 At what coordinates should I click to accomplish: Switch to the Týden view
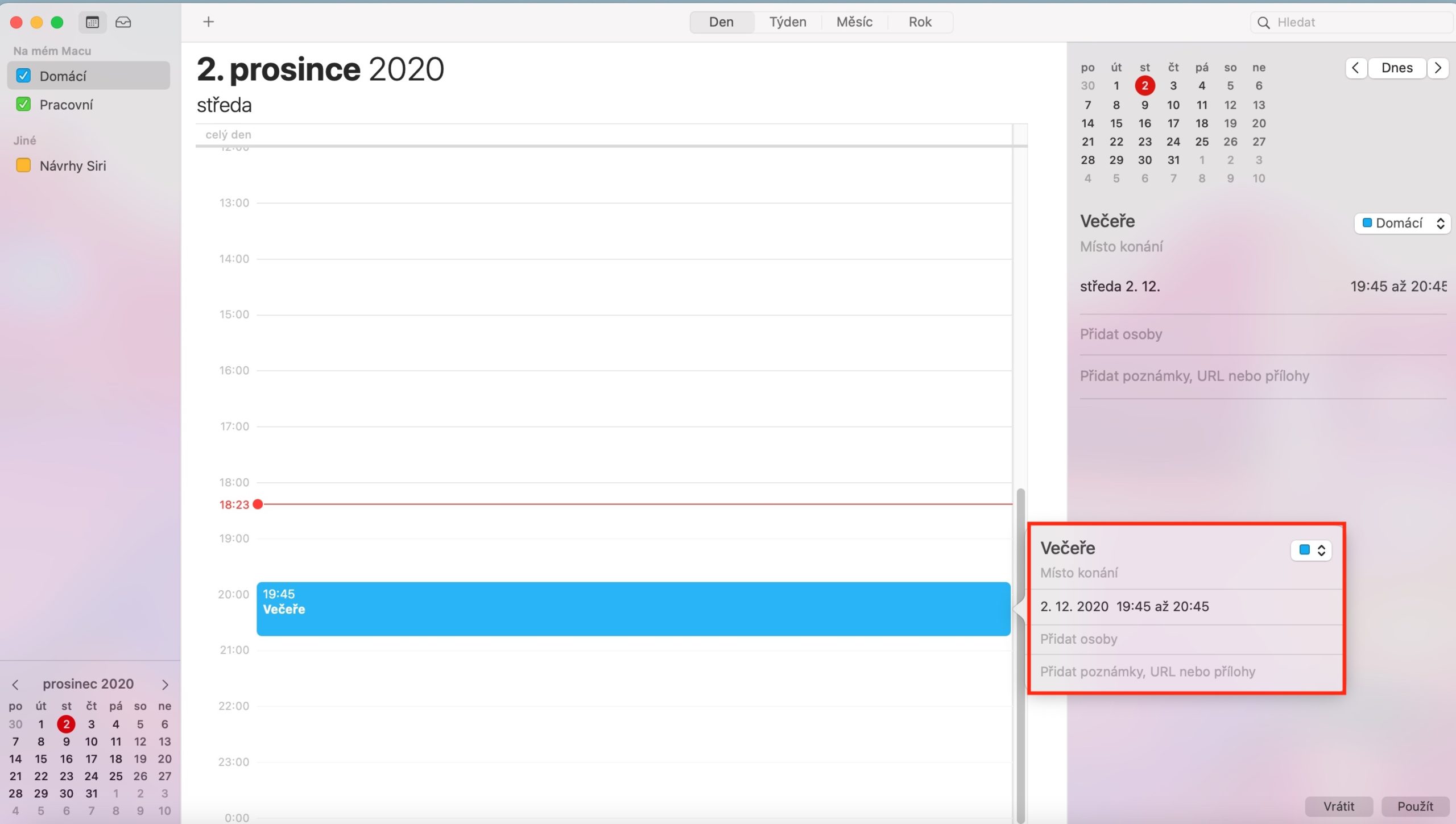click(787, 22)
